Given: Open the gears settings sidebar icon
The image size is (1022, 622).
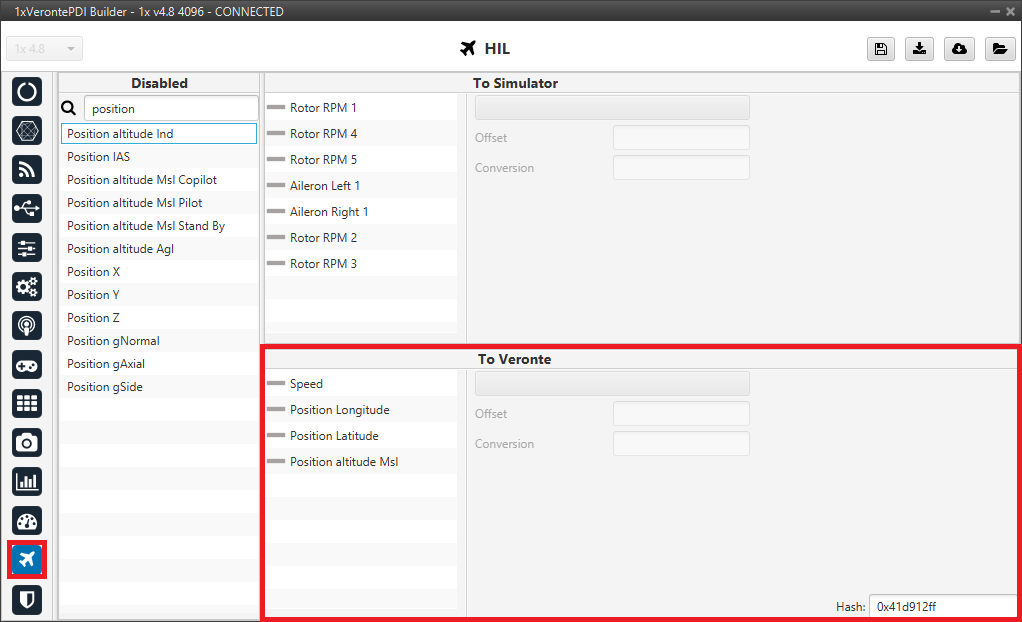Looking at the screenshot, I should pos(27,287).
